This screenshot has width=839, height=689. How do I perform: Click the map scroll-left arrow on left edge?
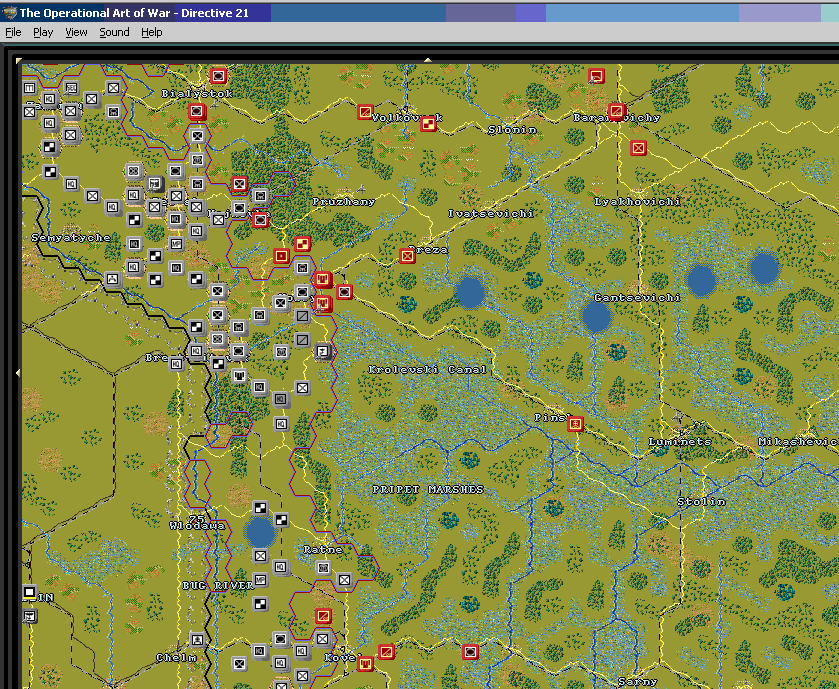coord(18,372)
